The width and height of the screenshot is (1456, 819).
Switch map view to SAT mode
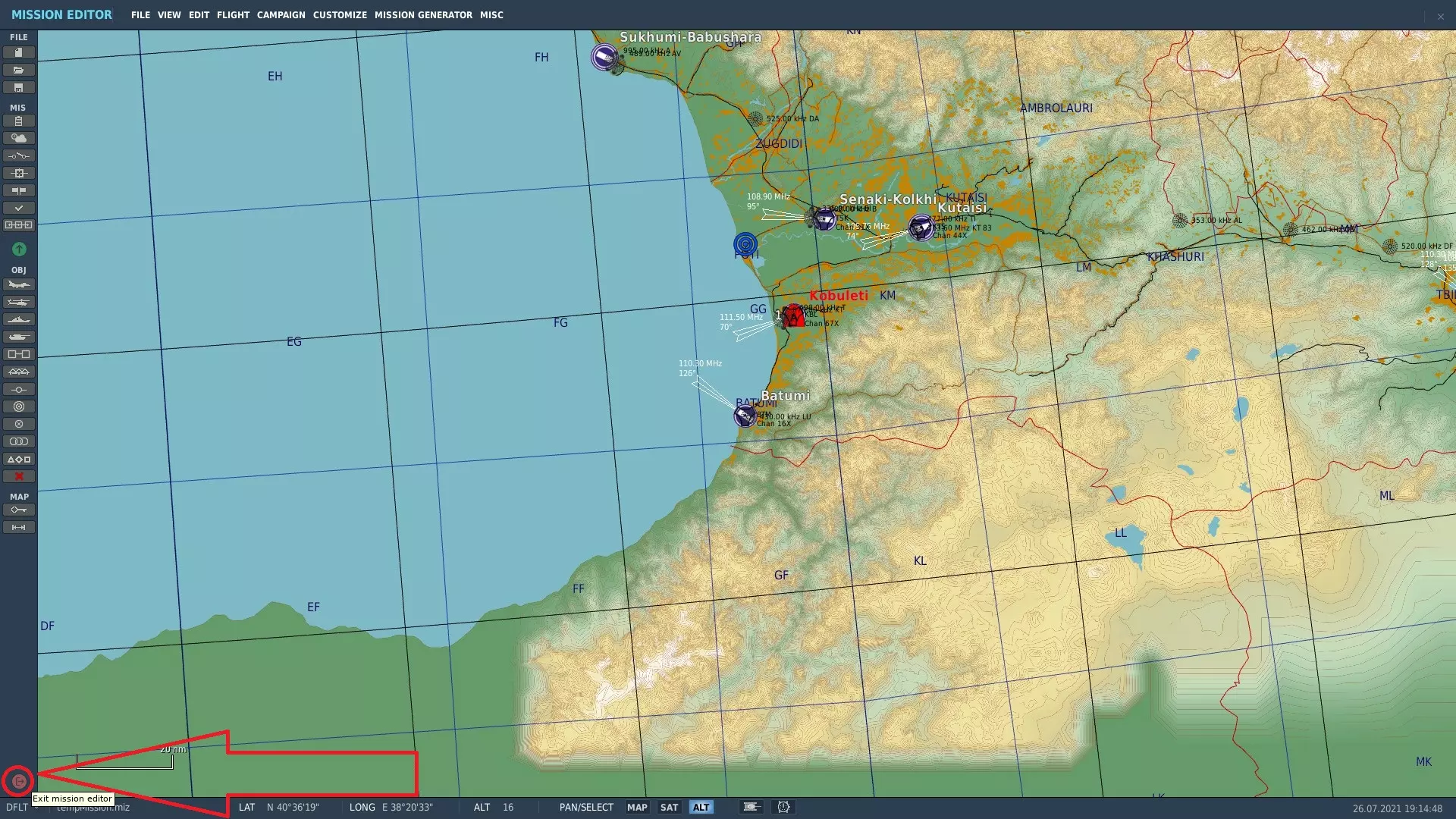click(669, 807)
